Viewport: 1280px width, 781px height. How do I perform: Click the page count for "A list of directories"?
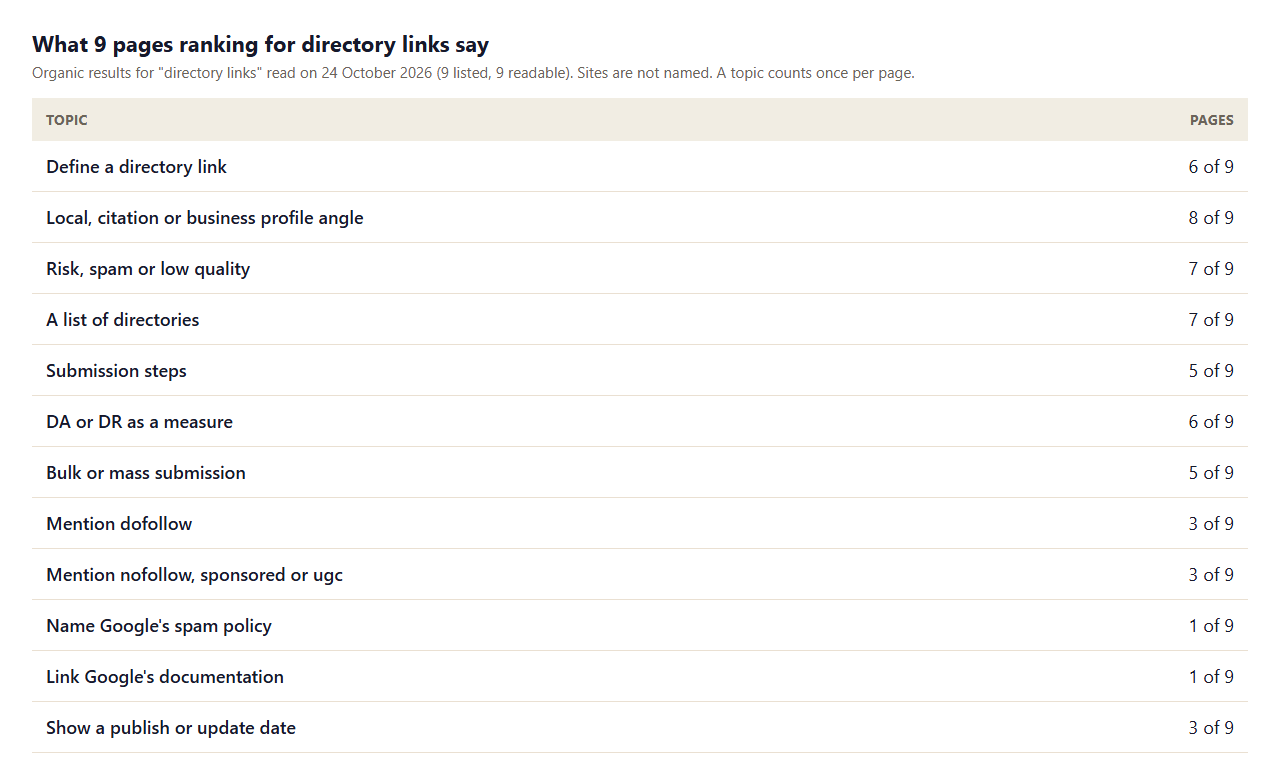pos(1211,320)
